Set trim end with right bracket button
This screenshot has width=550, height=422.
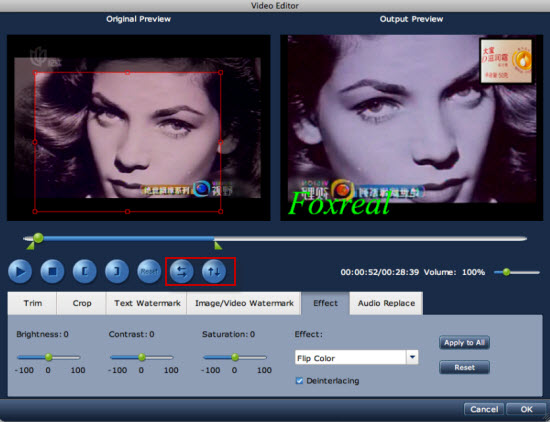tap(117, 271)
